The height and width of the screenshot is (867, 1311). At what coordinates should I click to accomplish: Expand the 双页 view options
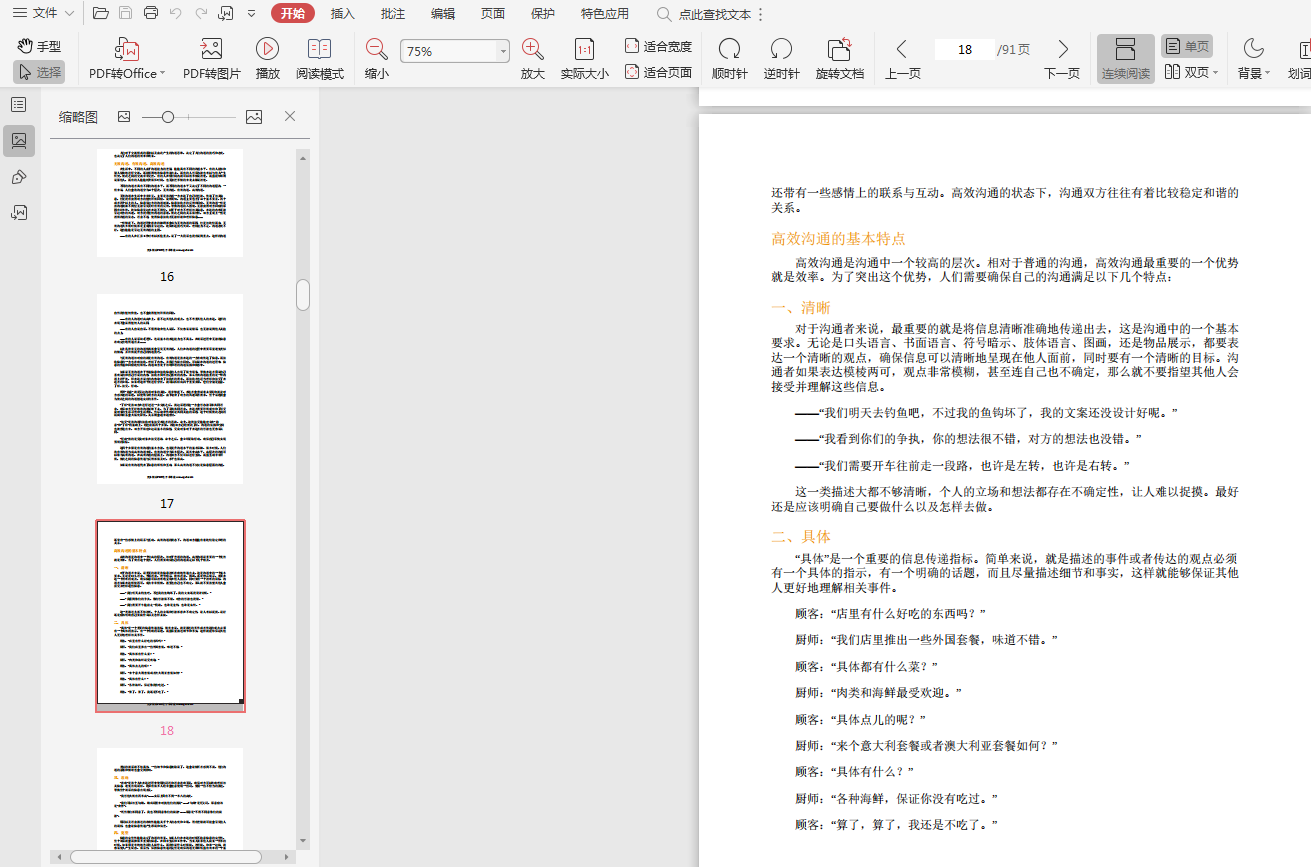(x=1215, y=73)
